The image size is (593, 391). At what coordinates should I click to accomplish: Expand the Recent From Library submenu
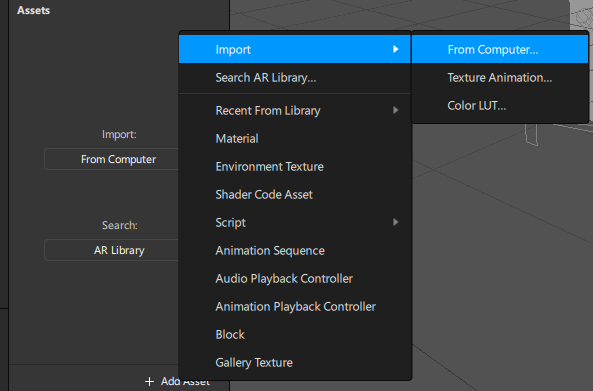pos(295,110)
